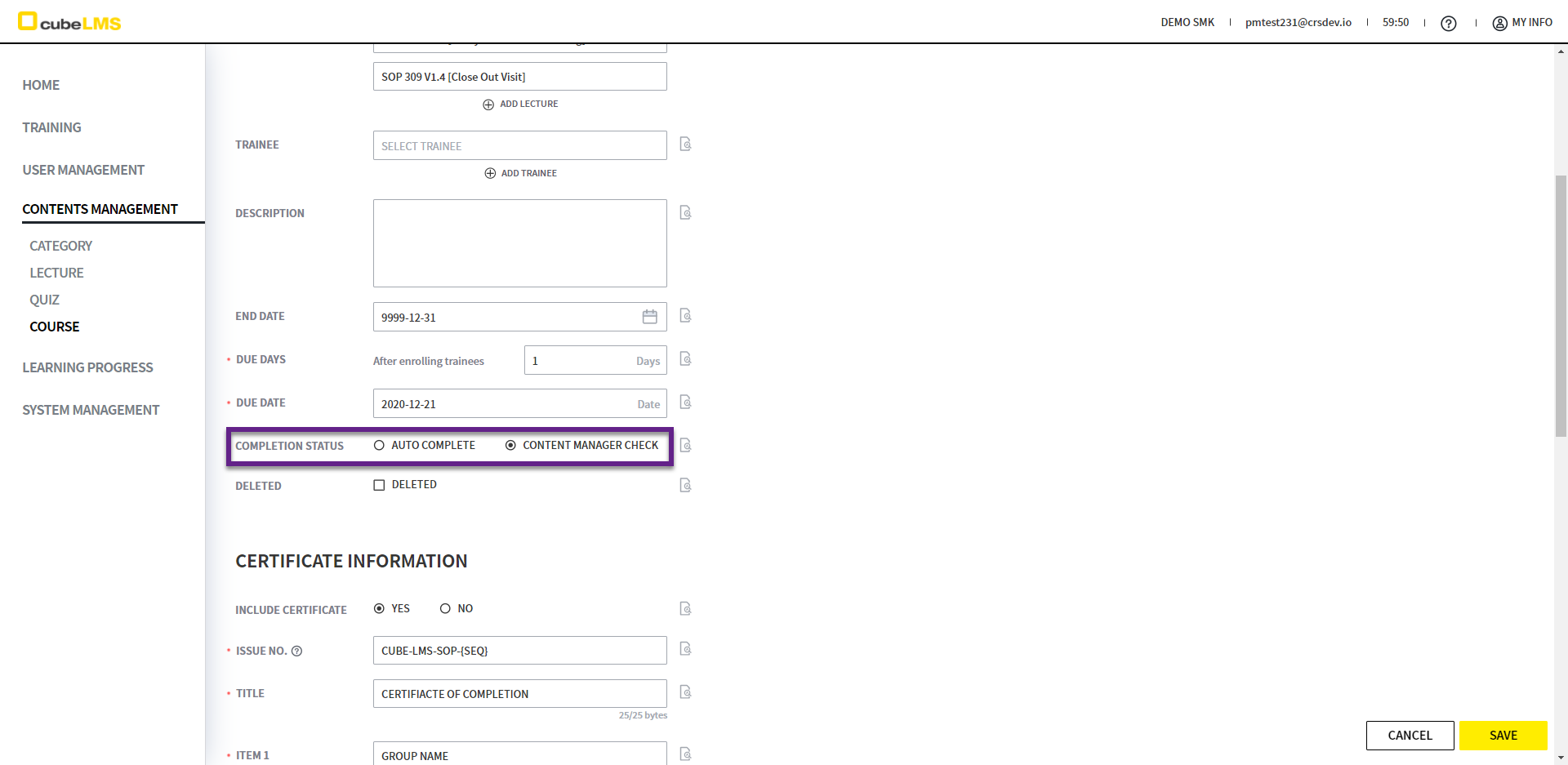The image size is (1568, 765).
Task: Click the audit icon beside Completion Status
Action: 685,446
